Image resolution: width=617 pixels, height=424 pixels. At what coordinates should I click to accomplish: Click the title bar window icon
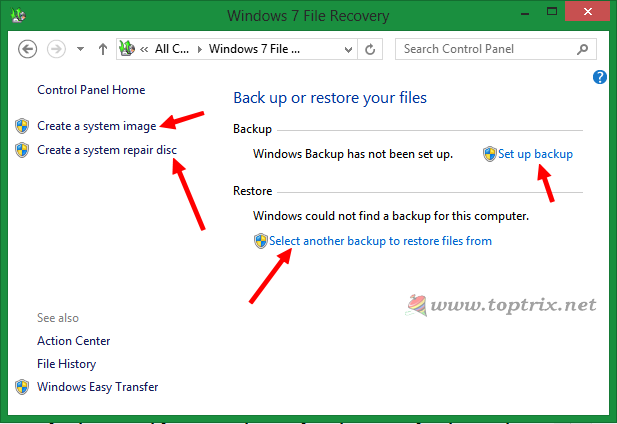(18, 15)
